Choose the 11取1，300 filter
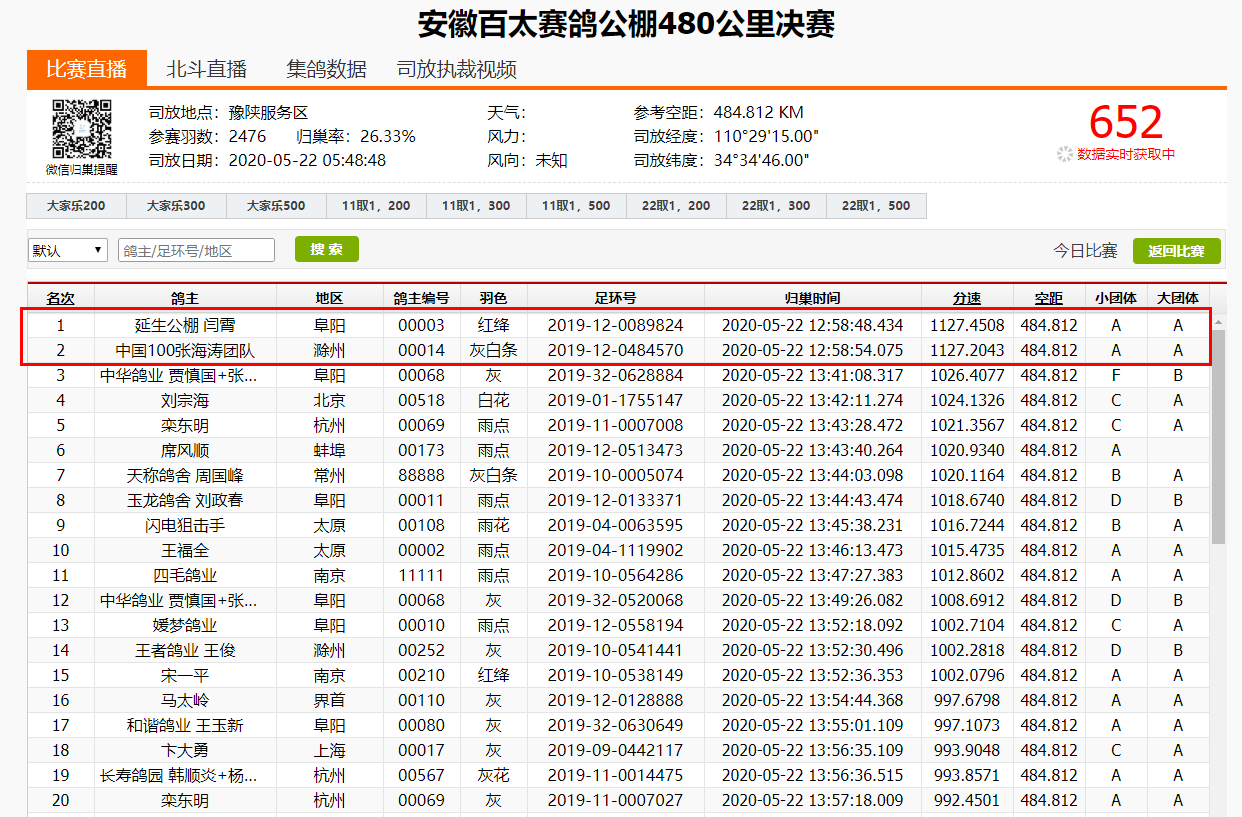The image size is (1242, 817). click(x=476, y=206)
